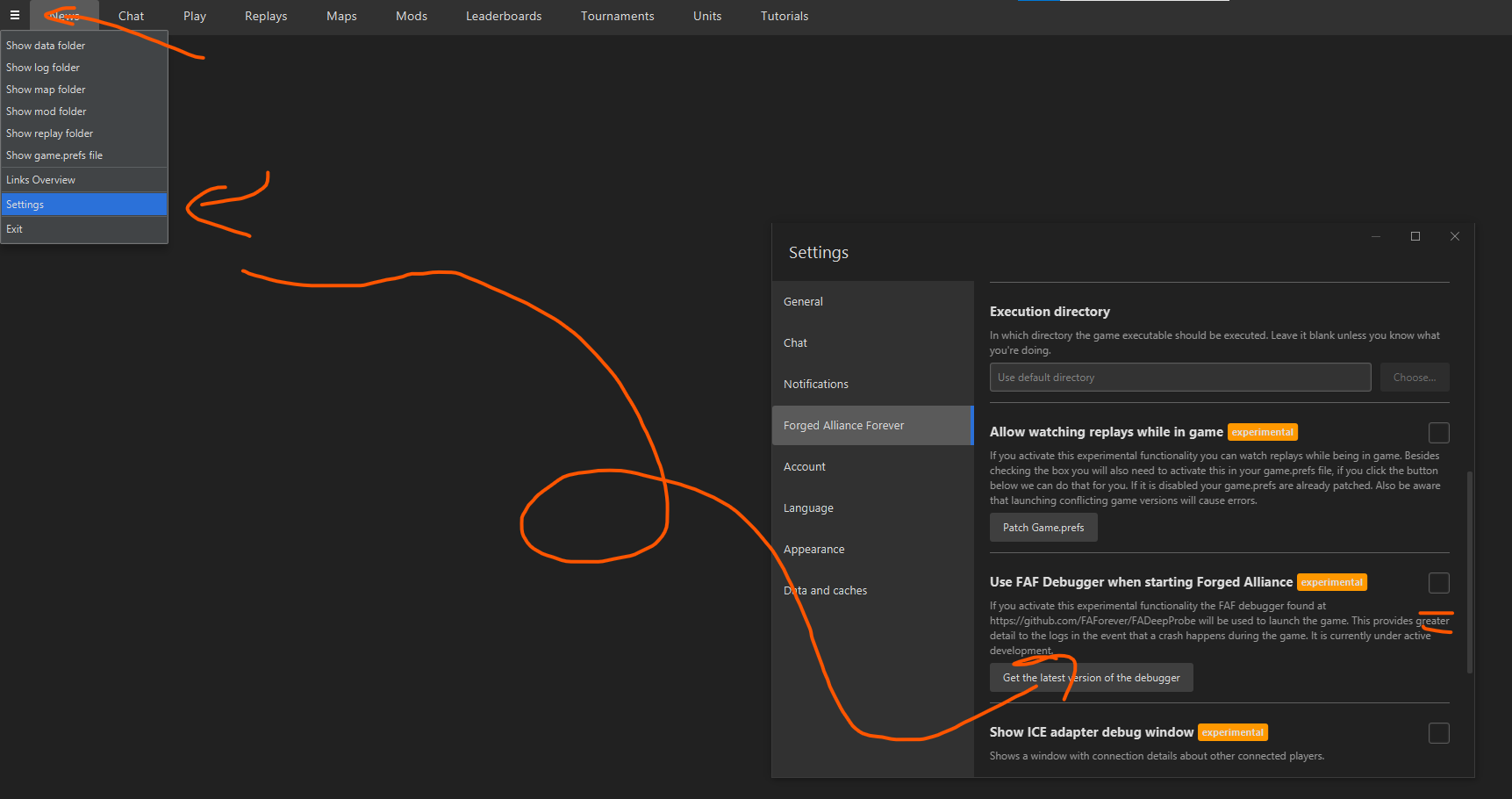Open Chat category in Settings sidebar

click(x=872, y=342)
